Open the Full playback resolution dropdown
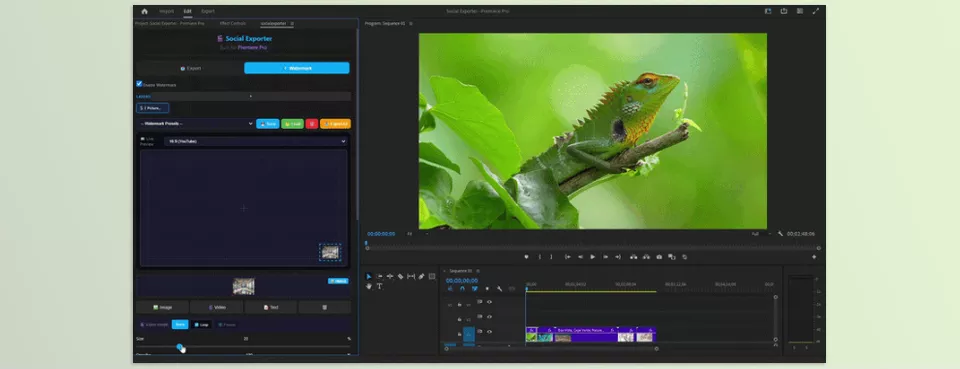The width and height of the screenshot is (960, 369). (x=762, y=234)
